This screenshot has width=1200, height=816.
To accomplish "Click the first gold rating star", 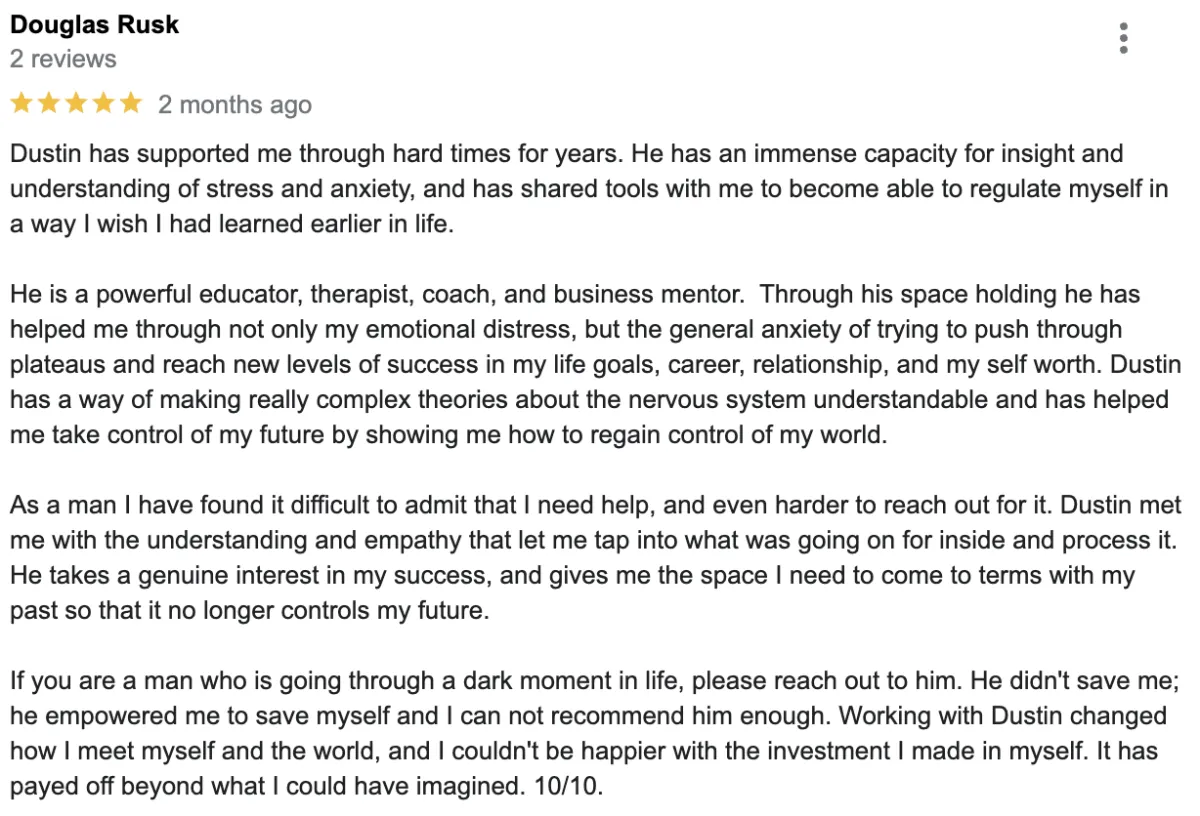I will pyautogui.click(x=21, y=103).
